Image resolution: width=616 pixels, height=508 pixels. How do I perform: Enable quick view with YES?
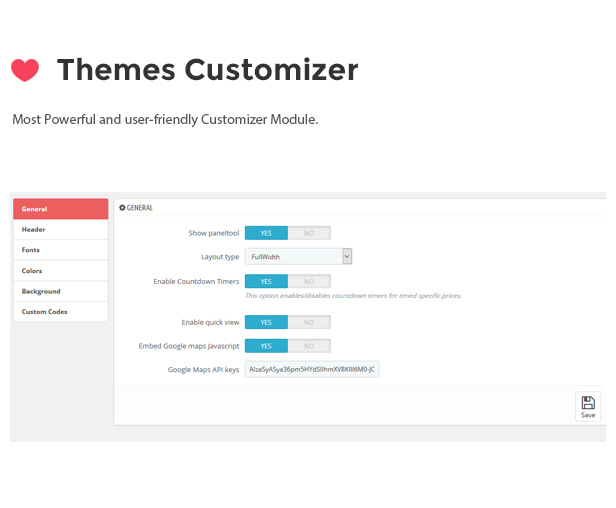click(266, 322)
